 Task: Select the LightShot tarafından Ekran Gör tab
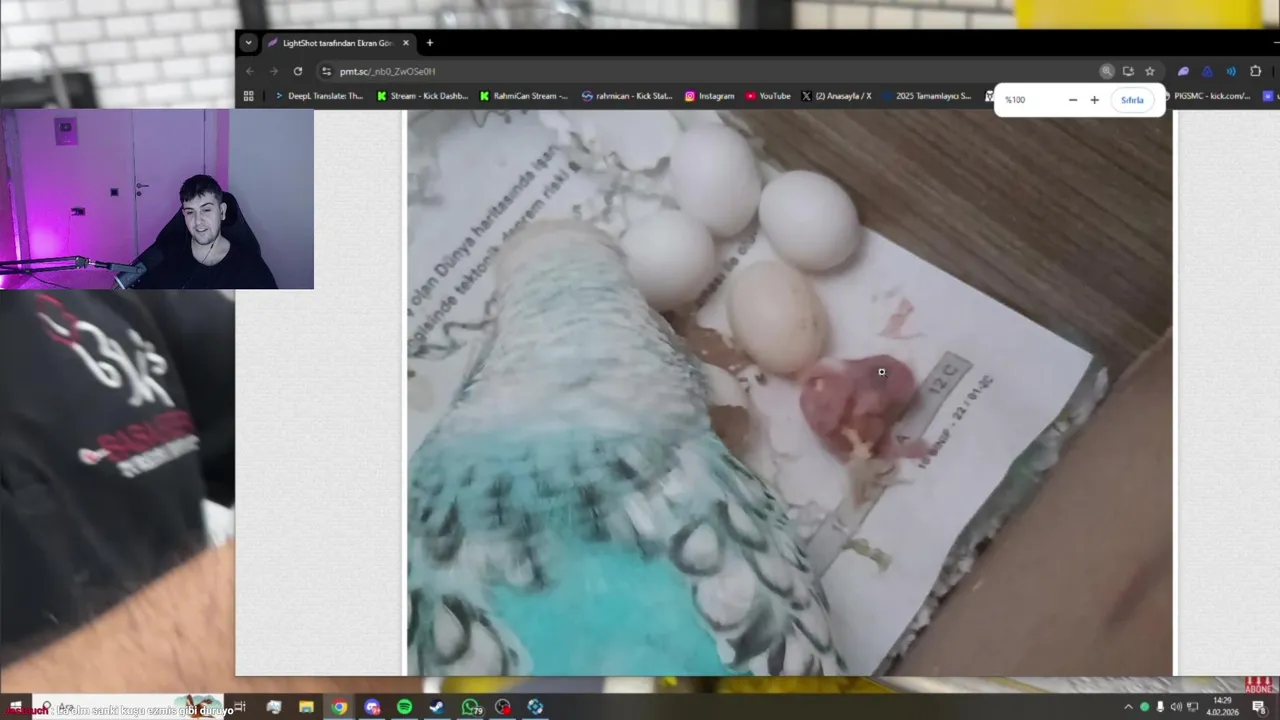click(338, 43)
